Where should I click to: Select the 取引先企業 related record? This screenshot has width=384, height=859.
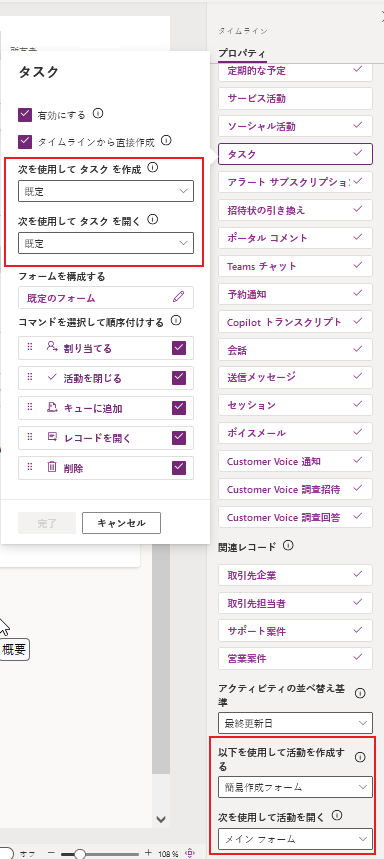pyautogui.click(x=295, y=575)
